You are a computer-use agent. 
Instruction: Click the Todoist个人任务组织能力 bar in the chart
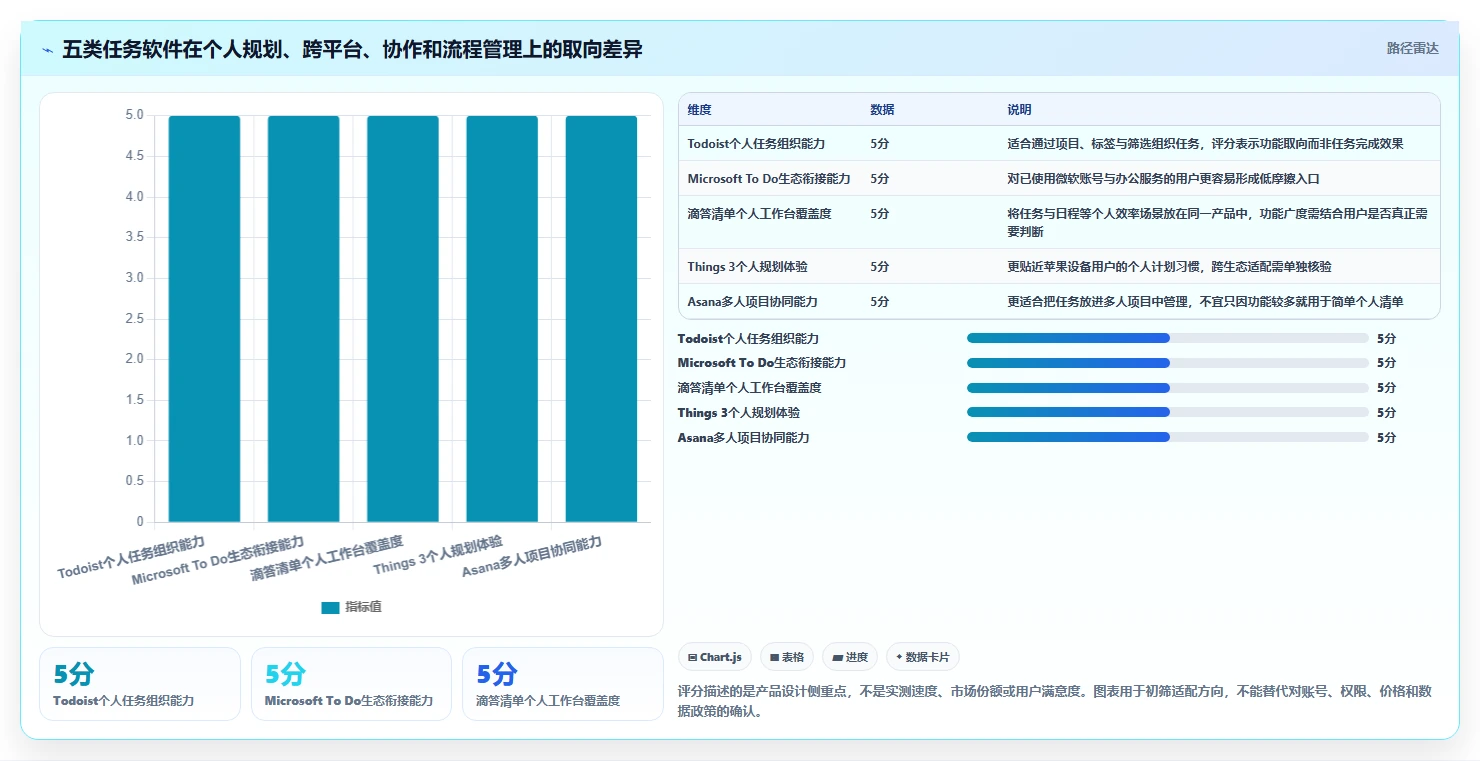[x=204, y=318]
